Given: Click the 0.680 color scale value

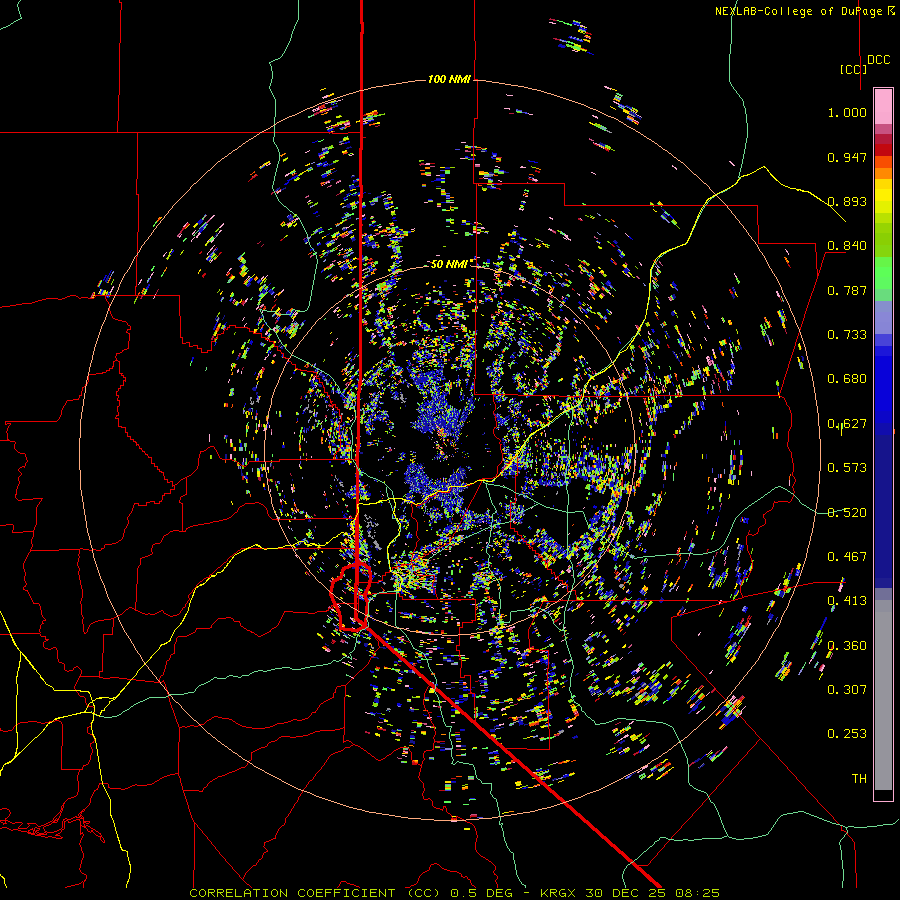Looking at the screenshot, I should pos(847,379).
